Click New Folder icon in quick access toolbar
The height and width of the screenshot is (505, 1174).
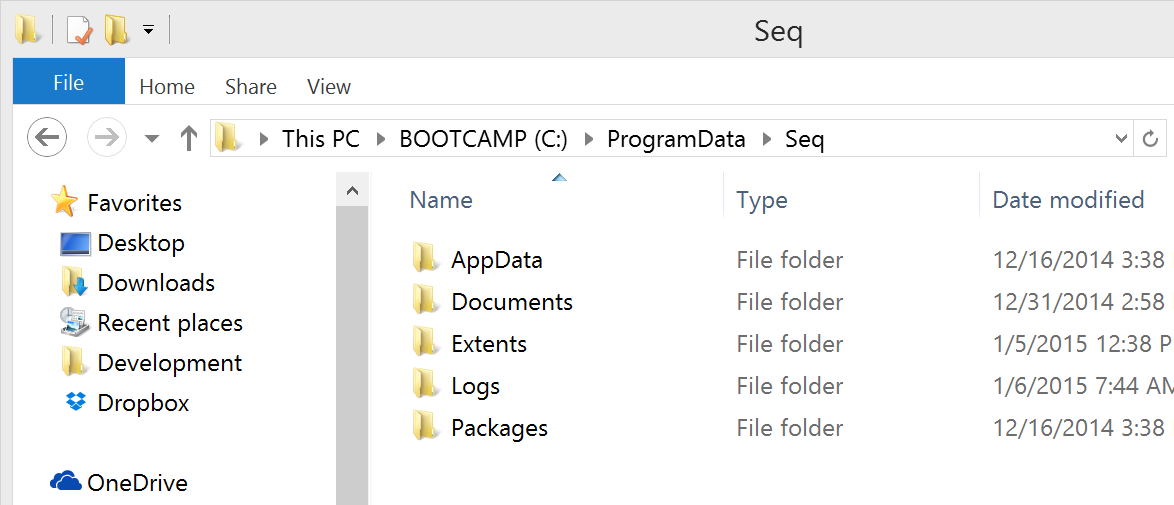pos(116,30)
